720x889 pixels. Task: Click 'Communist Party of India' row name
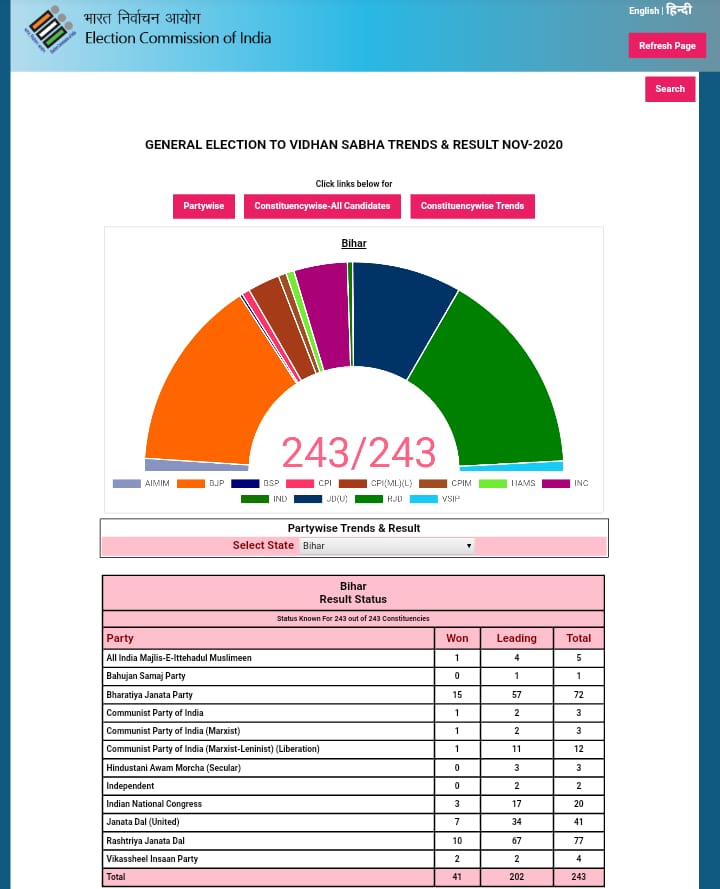click(155, 713)
